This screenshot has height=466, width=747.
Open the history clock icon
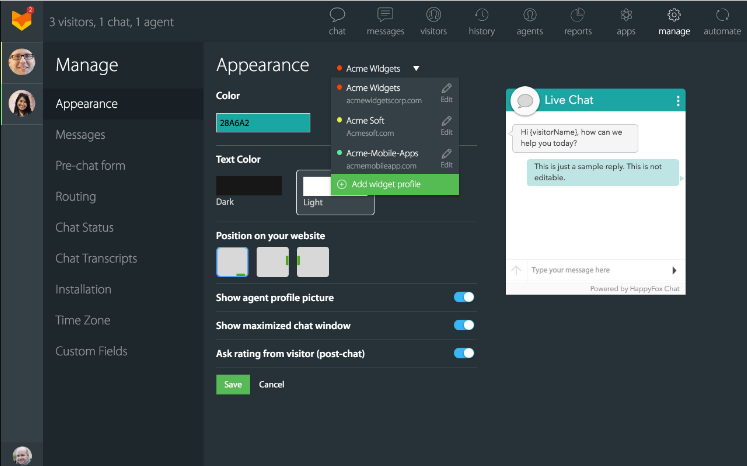pos(482,15)
